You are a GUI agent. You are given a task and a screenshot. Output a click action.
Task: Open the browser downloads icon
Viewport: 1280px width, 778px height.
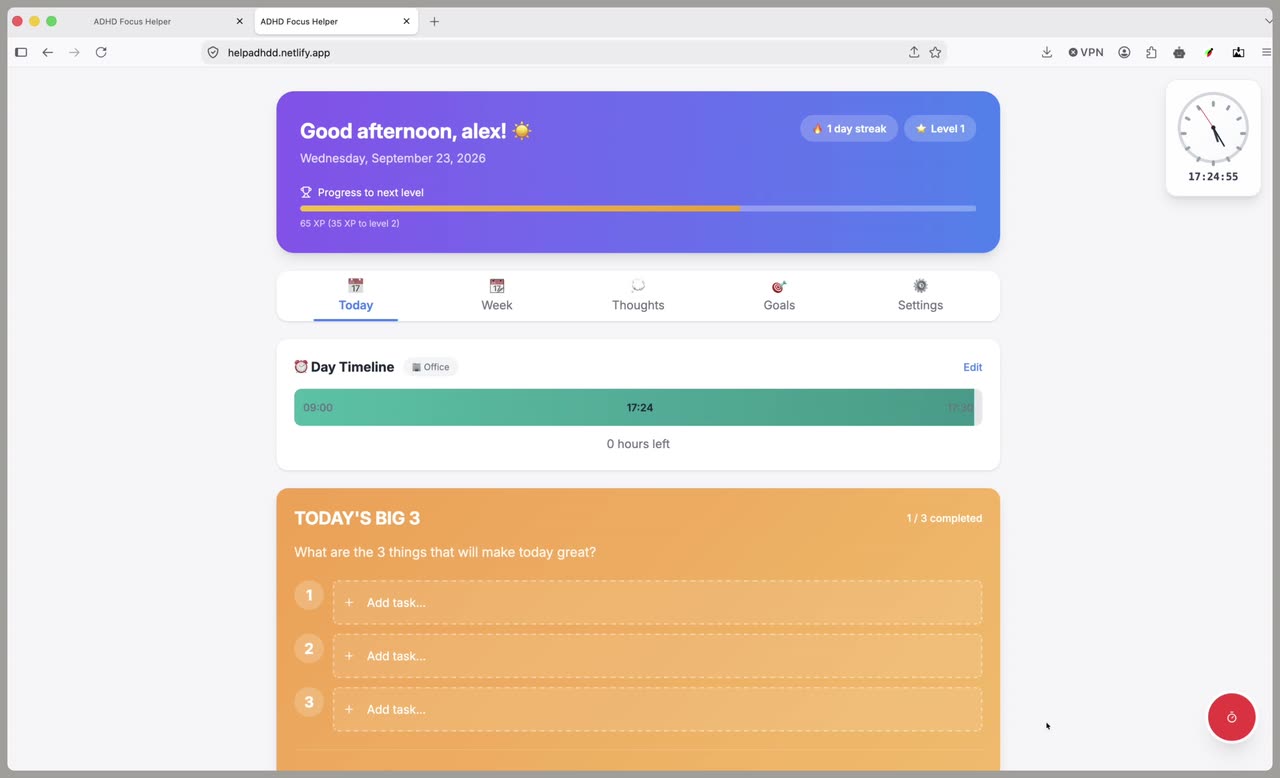[x=1047, y=52]
